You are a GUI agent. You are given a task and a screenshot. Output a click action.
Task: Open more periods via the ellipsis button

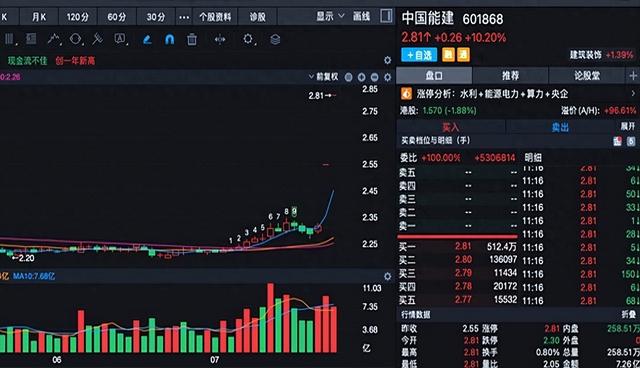(184, 17)
